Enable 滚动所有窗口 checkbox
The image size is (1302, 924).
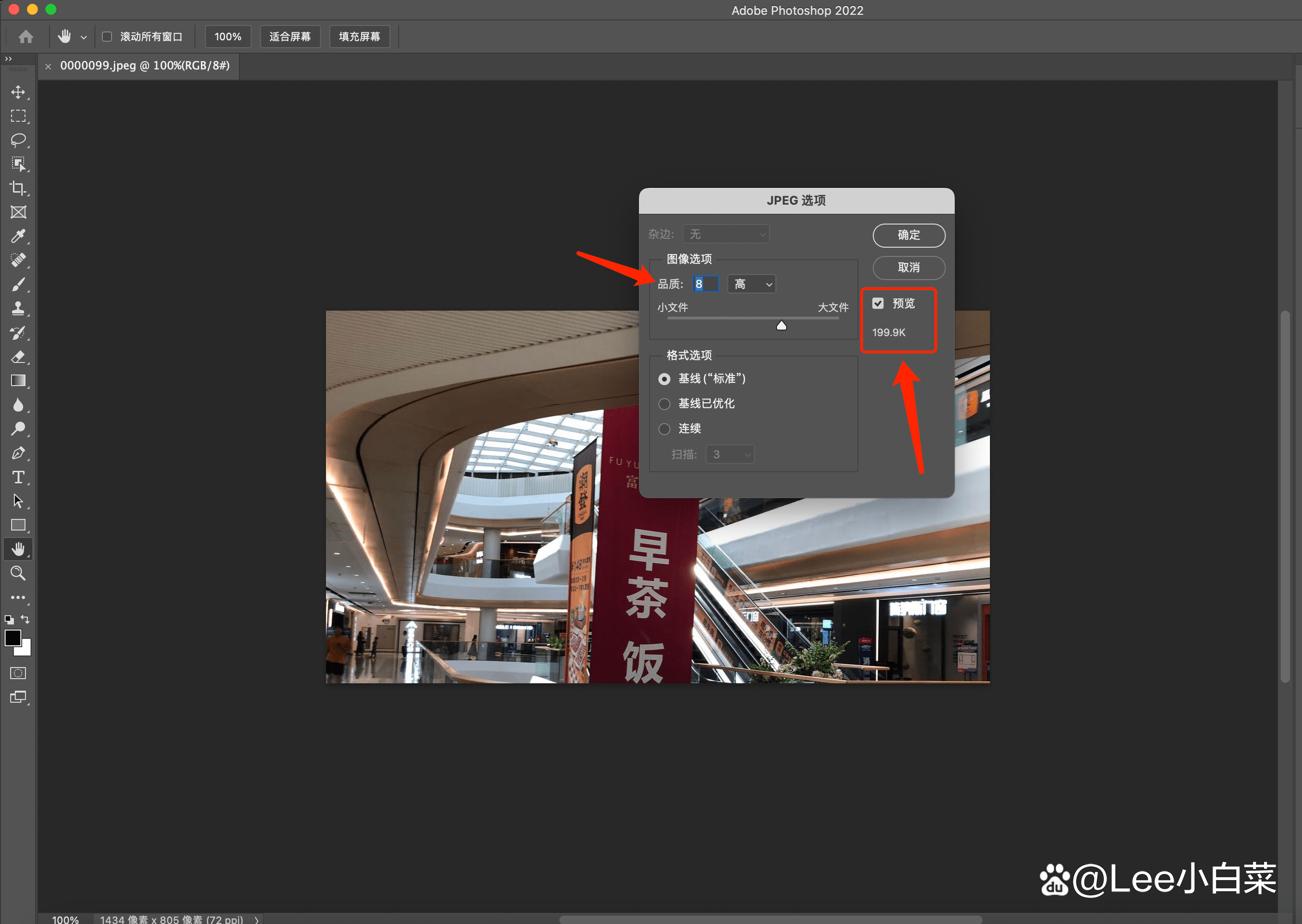pos(107,37)
